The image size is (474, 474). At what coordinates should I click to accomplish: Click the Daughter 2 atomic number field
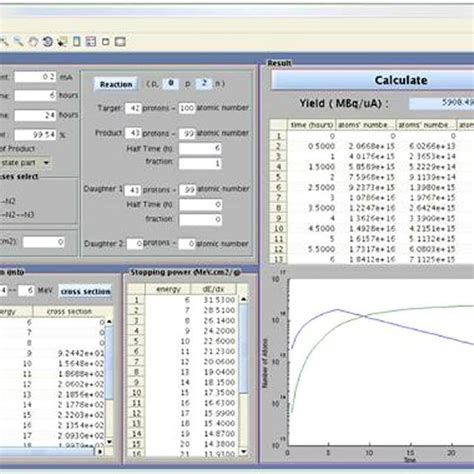coord(187,244)
